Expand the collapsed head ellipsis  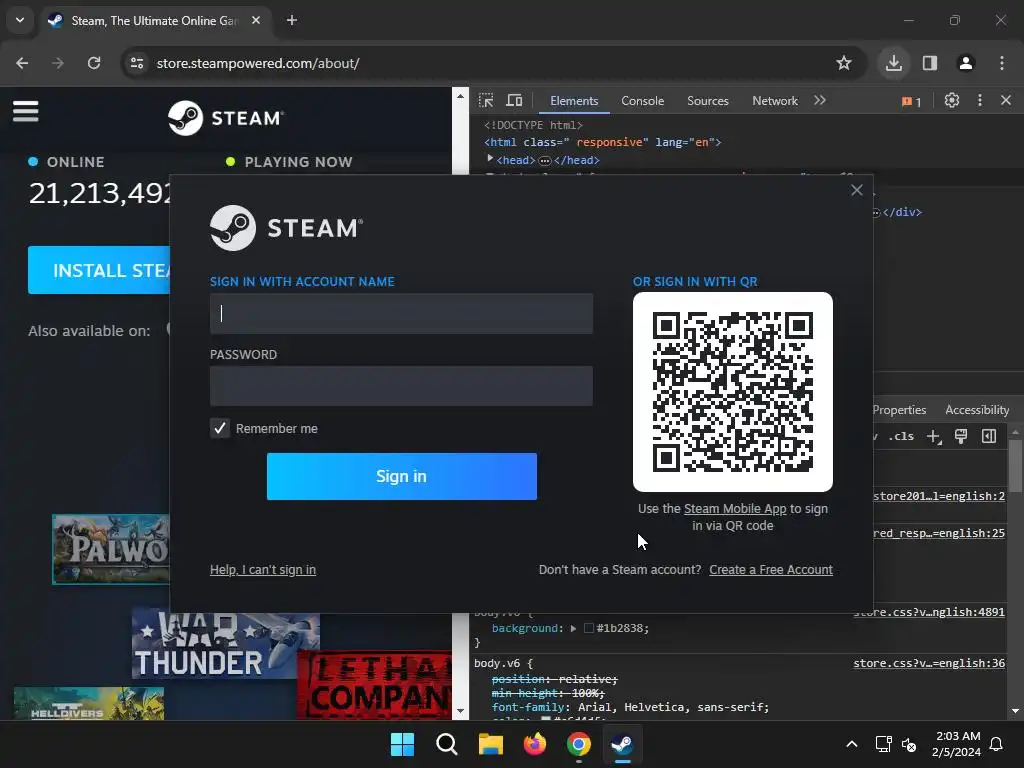pyautogui.click(x=545, y=160)
